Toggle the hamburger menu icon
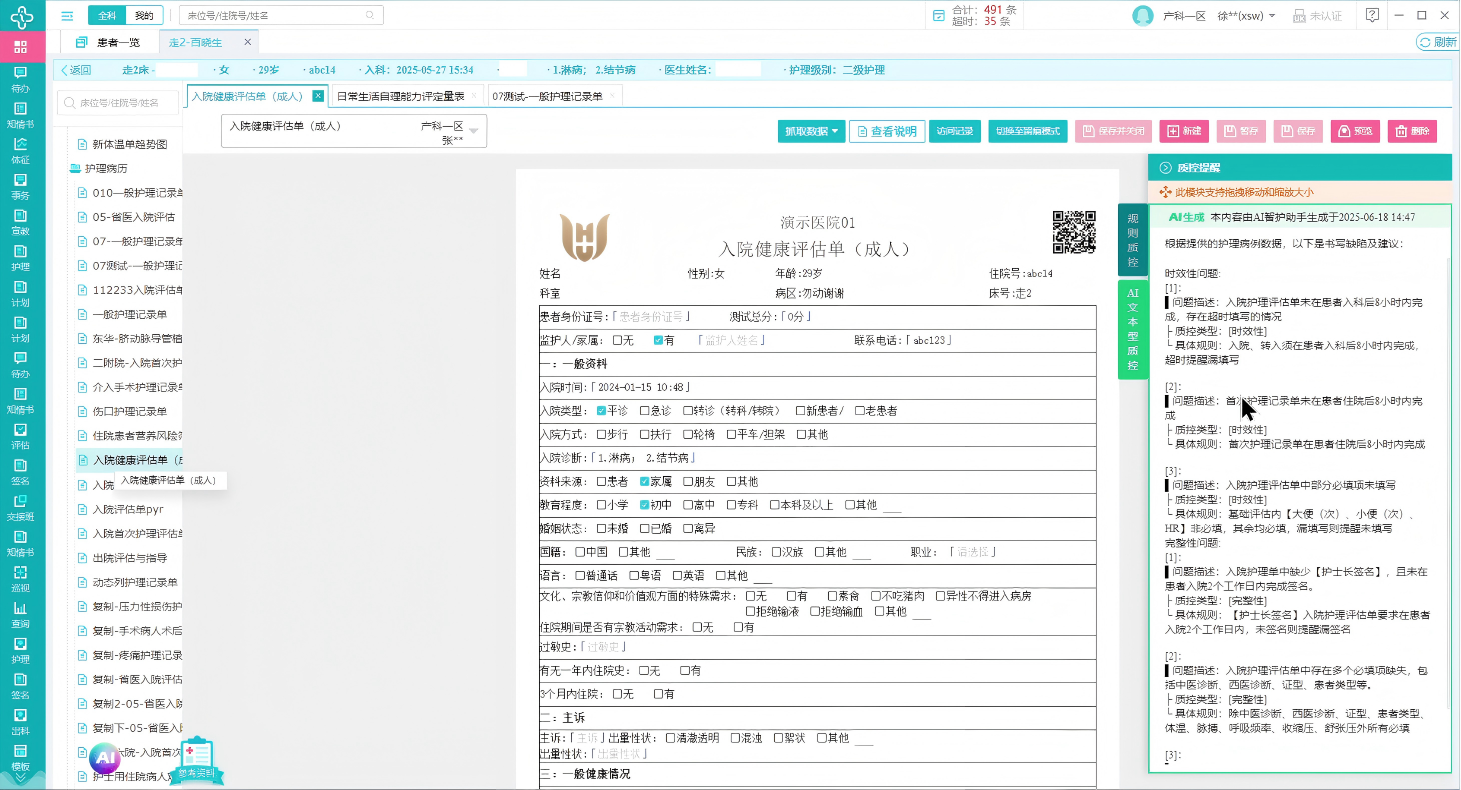Image resolution: width=1461 pixels, height=790 pixels. 67,16
